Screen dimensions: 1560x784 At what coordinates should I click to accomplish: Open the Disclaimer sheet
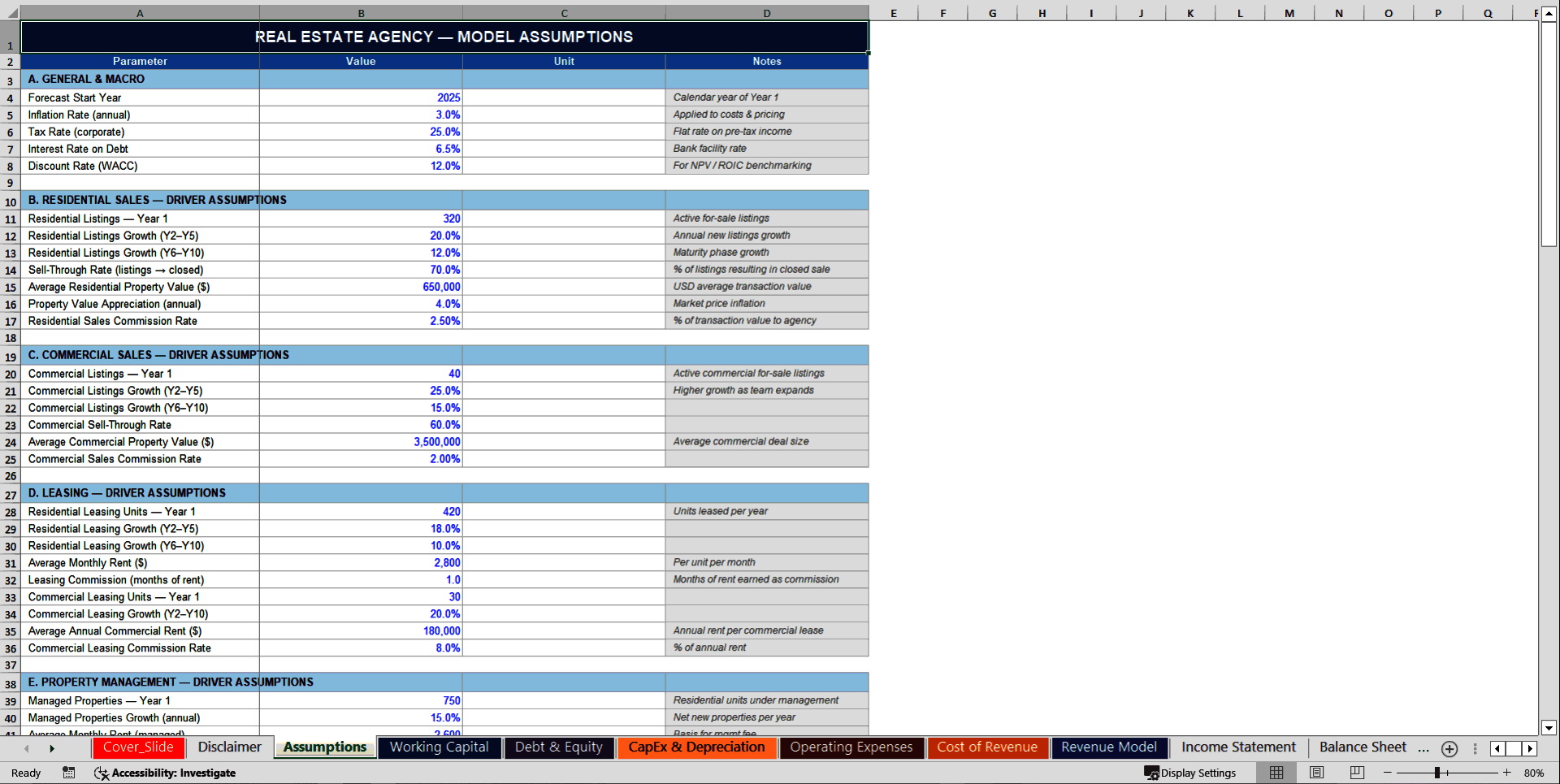click(229, 747)
